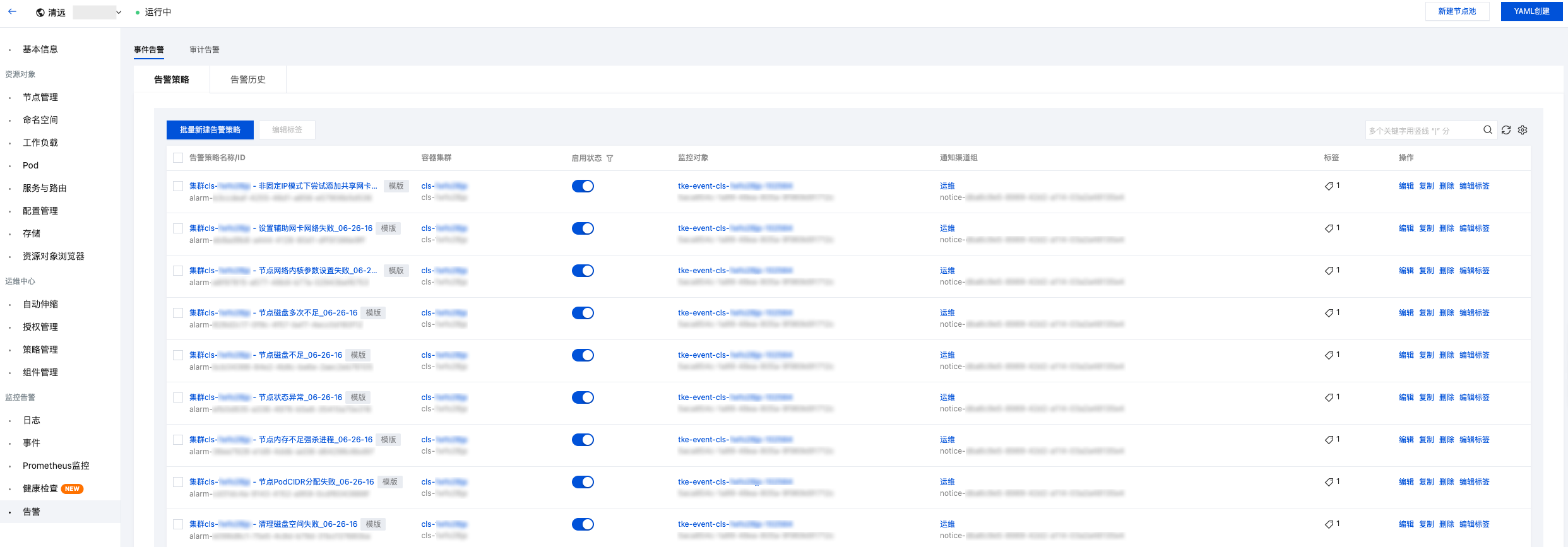This screenshot has width=1568, height=547.
Task: Toggle enable switch for 设置辅助网卡网络失败 policy
Action: [x=583, y=228]
